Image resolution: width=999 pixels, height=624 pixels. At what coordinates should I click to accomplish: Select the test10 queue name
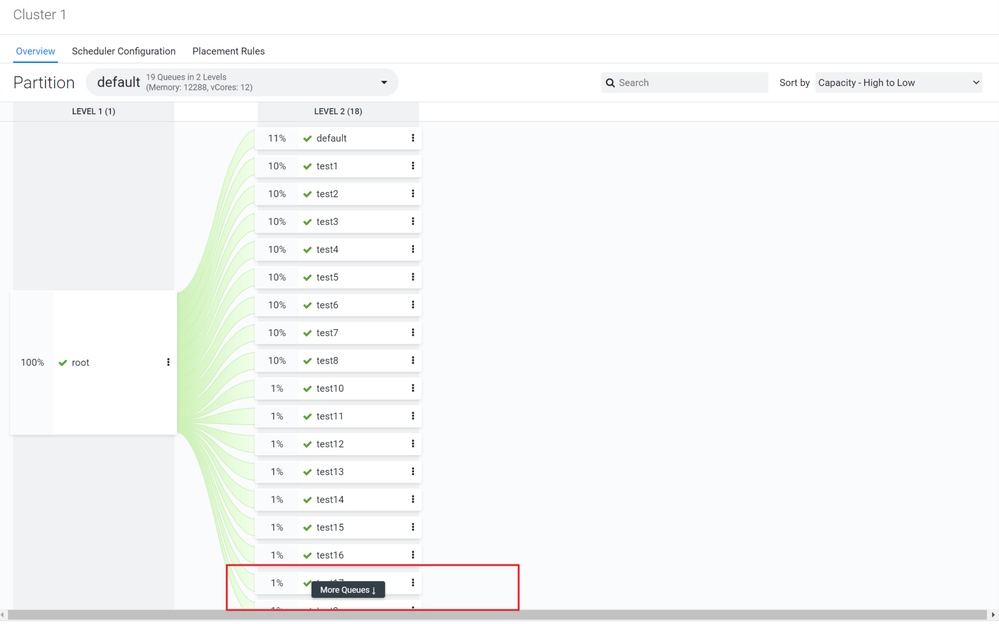[330, 388]
